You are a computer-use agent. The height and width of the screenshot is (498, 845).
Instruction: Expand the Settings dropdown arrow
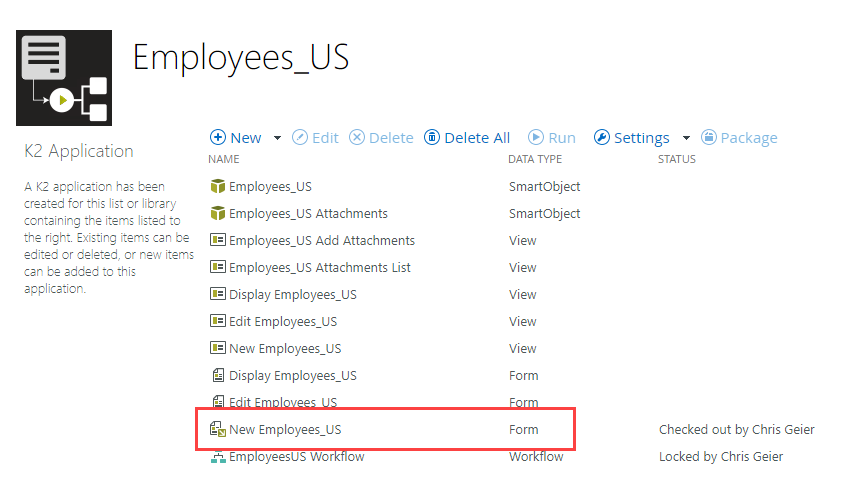[686, 138]
